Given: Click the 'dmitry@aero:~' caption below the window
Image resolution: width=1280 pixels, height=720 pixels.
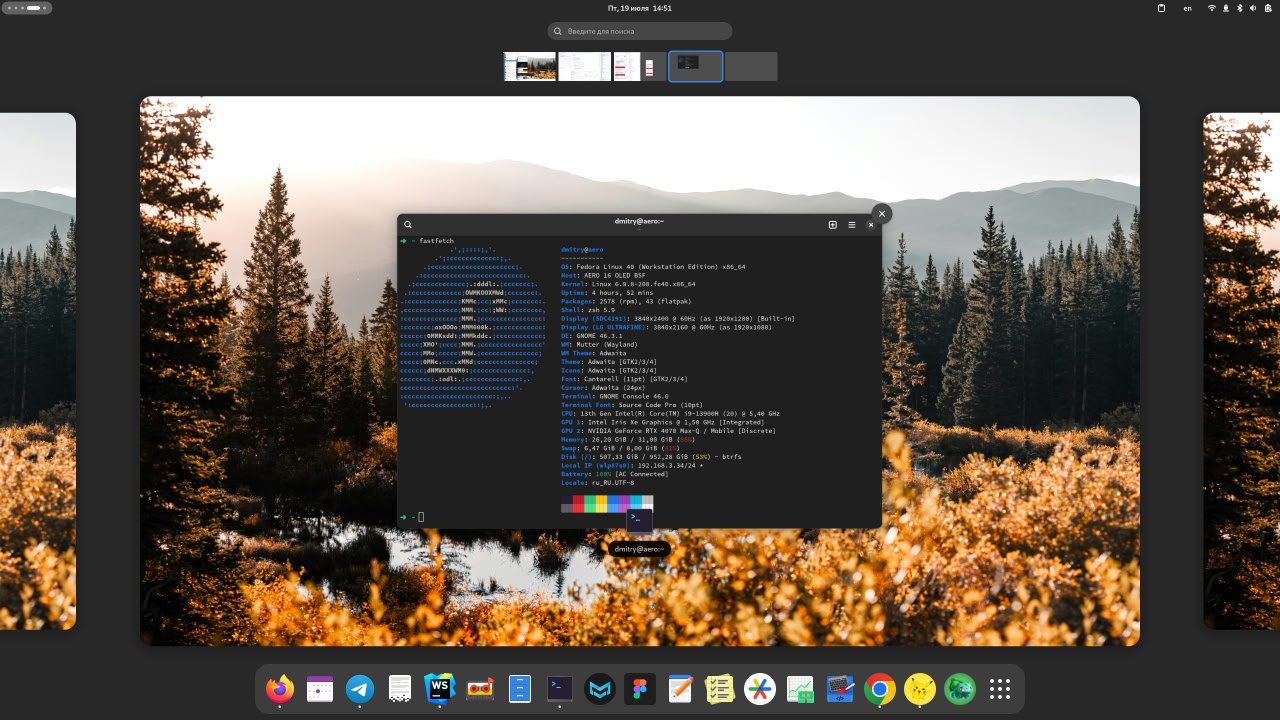Looking at the screenshot, I should [639, 549].
